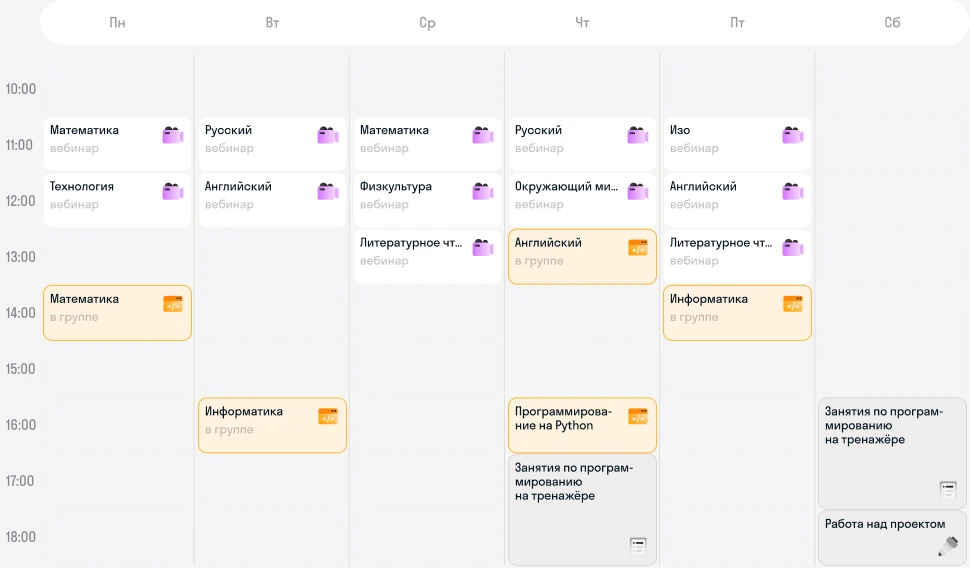Viewport: 970px width, 568px height.
Task: Click code icon on Программирование на Python card
Action: (x=638, y=416)
